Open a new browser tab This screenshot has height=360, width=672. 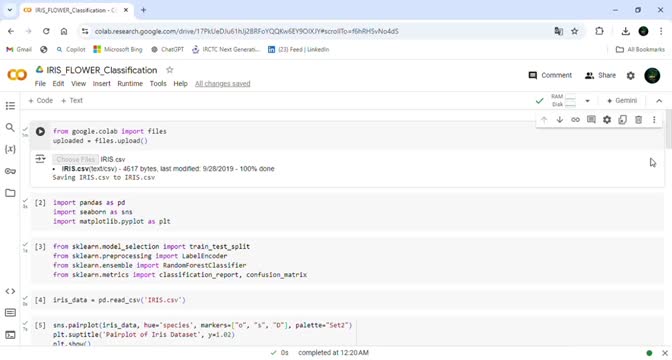tap(143, 10)
